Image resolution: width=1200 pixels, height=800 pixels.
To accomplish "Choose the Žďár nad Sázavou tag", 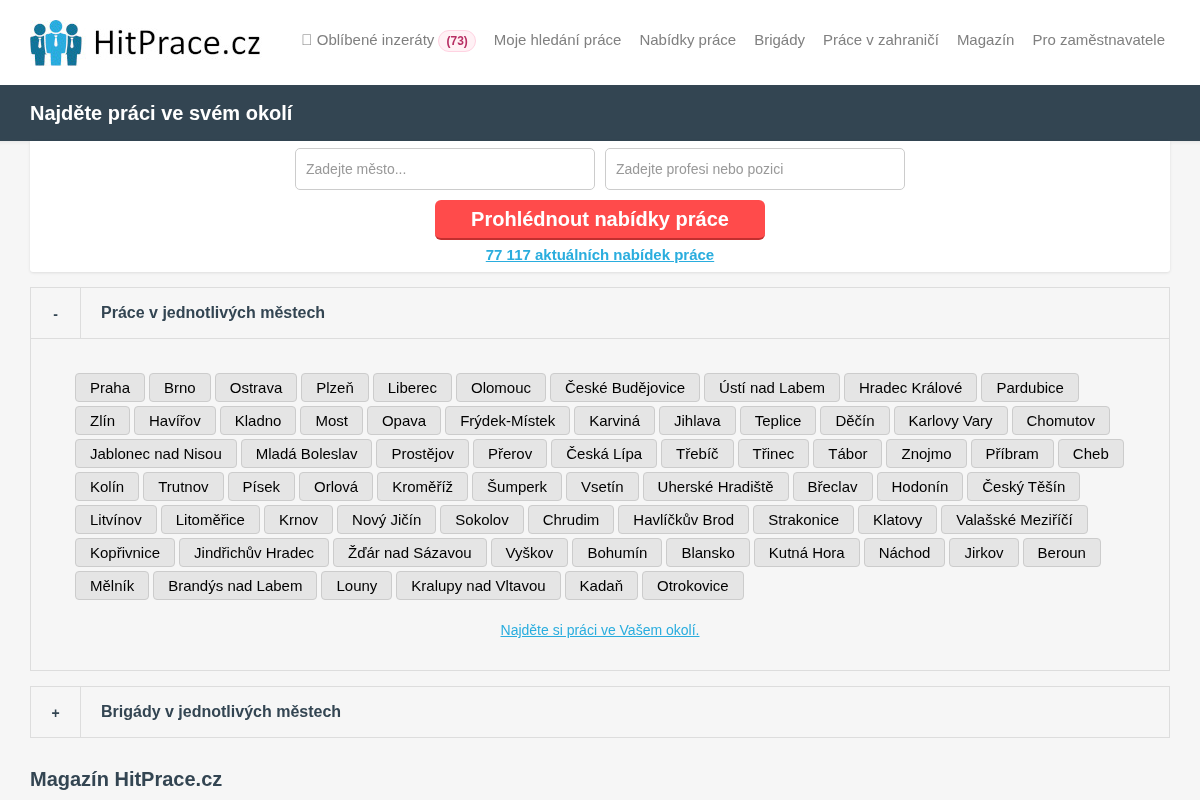I will tap(410, 553).
